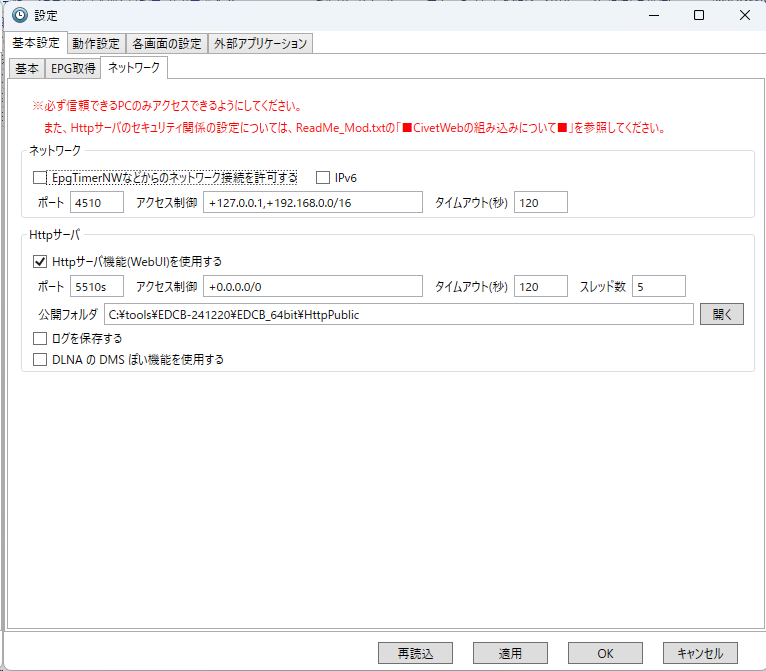The image size is (766, 671).
Task: Maximize the 設定 window
Action: (x=699, y=16)
